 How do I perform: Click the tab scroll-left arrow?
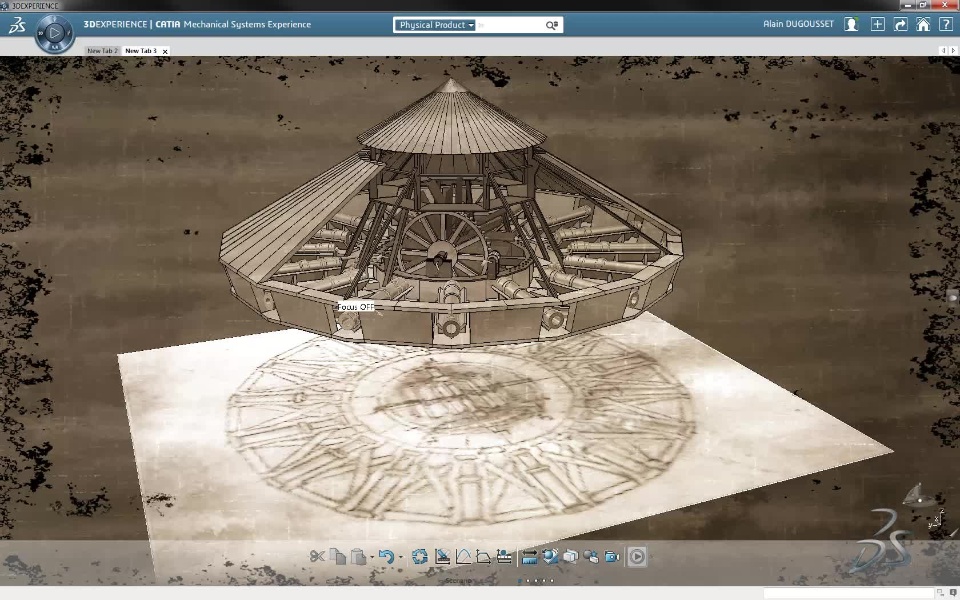(943, 50)
